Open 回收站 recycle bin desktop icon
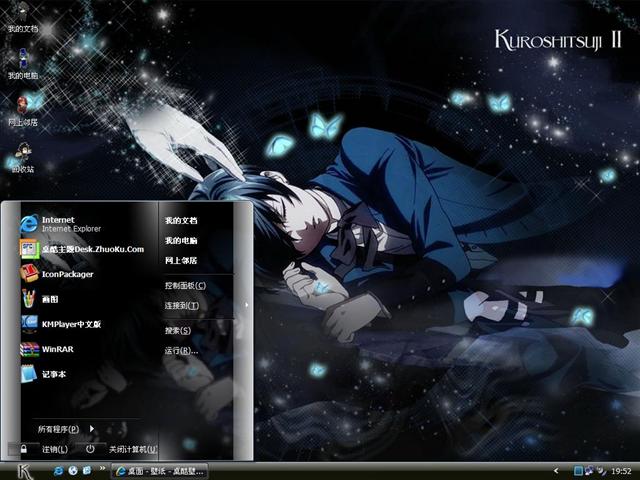640x480 pixels. tap(23, 158)
